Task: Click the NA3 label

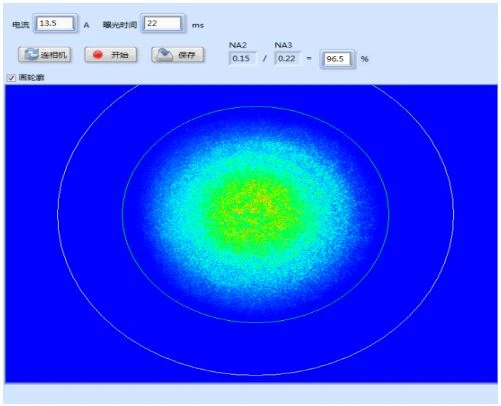Action: (283, 45)
